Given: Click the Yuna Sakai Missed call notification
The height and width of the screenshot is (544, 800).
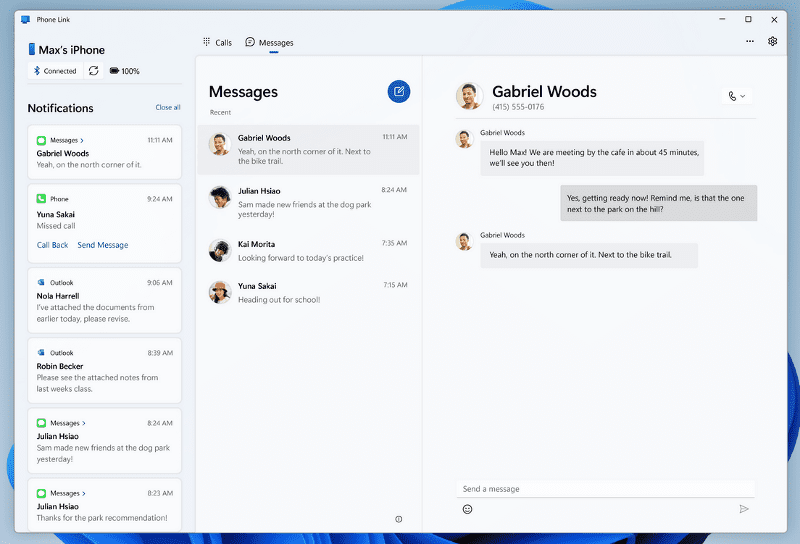Looking at the screenshot, I should click(105, 224).
